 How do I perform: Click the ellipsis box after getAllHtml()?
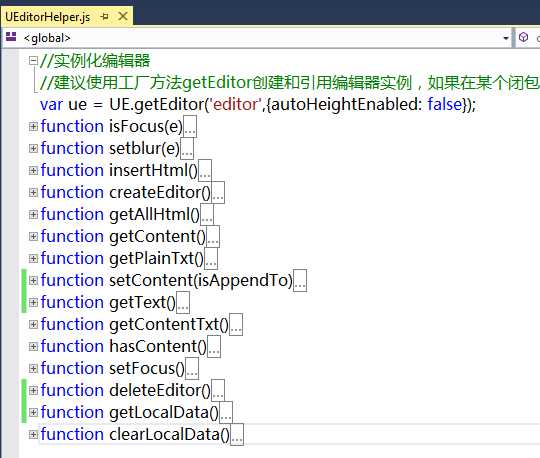207,215
